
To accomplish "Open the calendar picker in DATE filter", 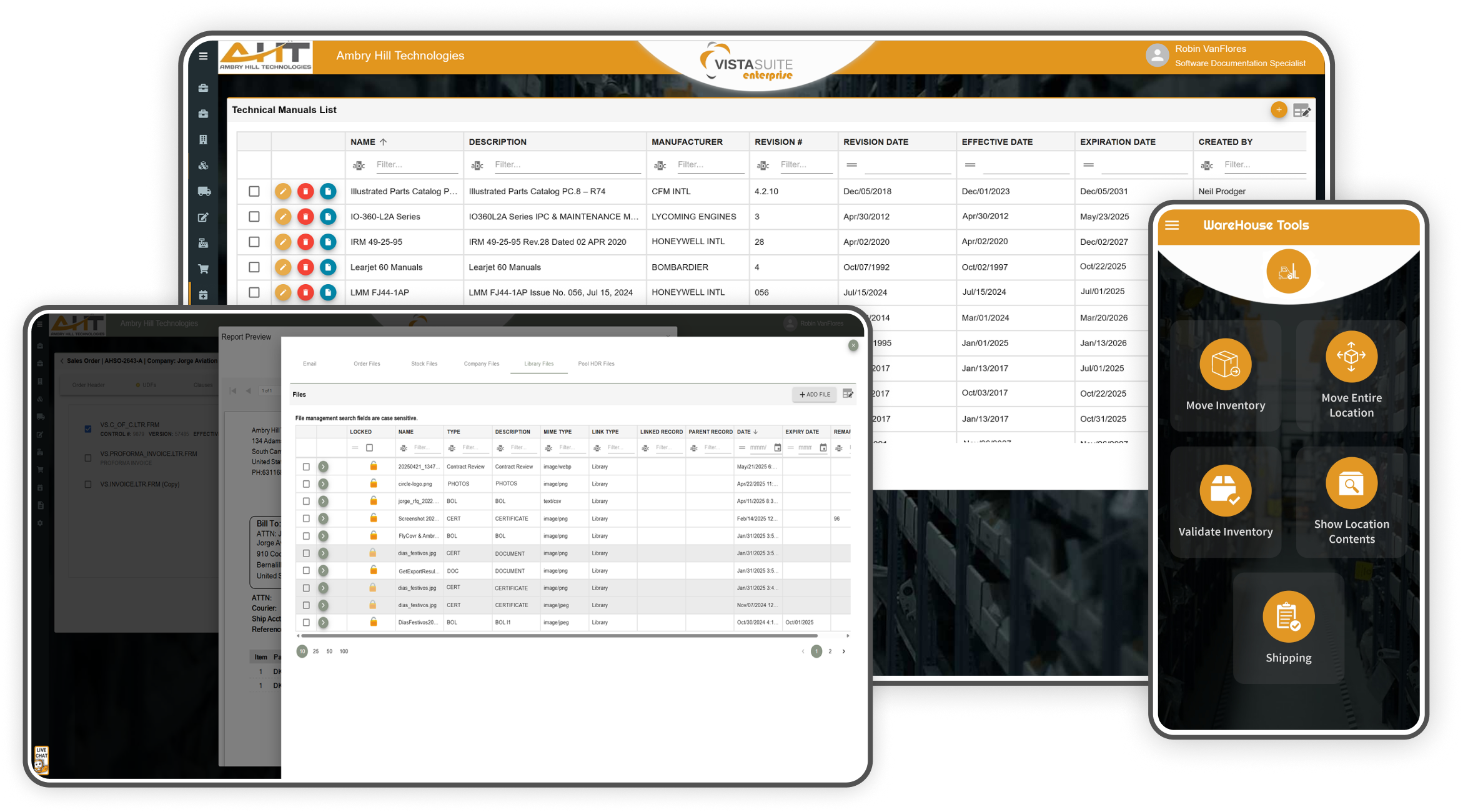I will point(778,447).
